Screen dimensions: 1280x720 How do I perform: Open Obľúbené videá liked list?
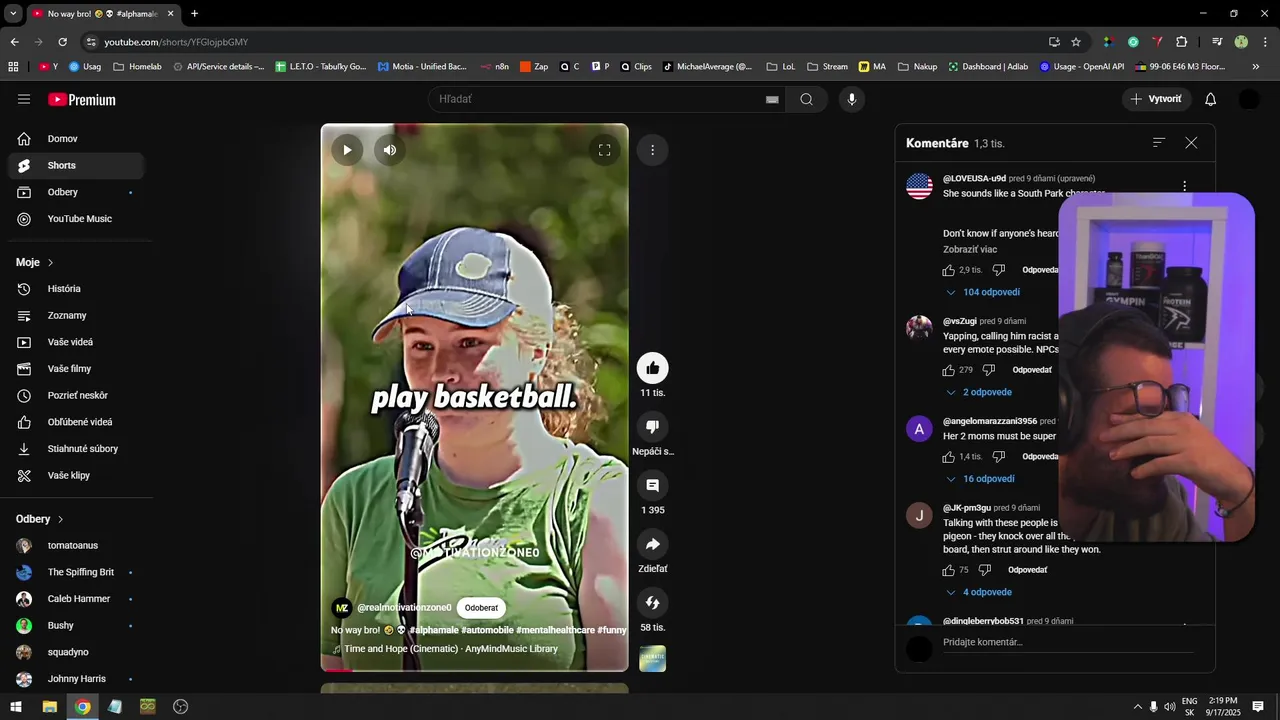pyautogui.click(x=76, y=422)
